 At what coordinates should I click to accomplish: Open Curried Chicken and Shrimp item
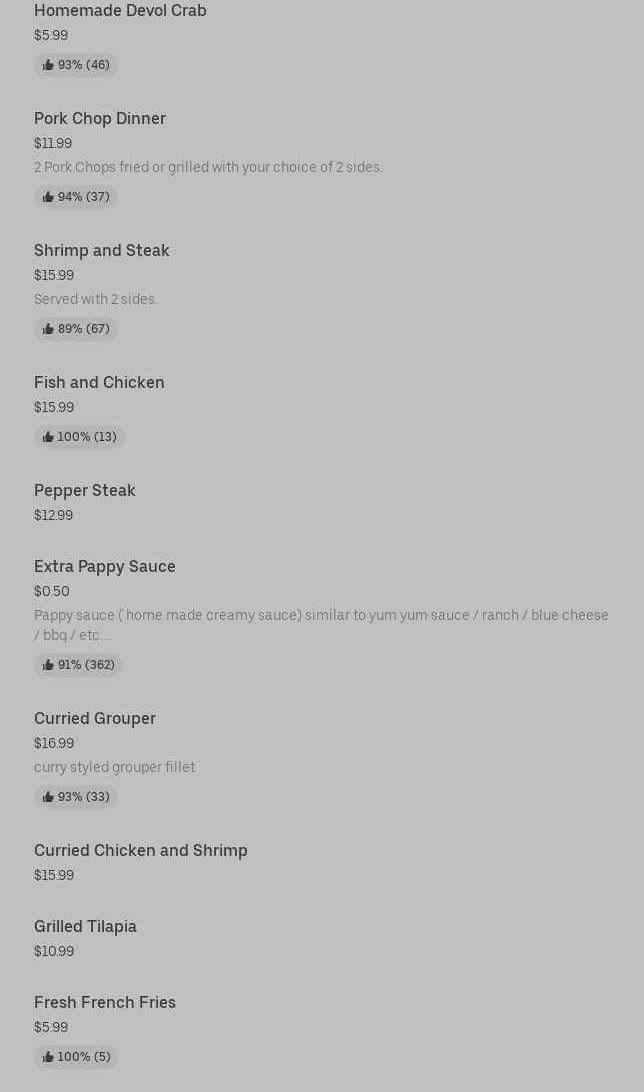coord(141,850)
